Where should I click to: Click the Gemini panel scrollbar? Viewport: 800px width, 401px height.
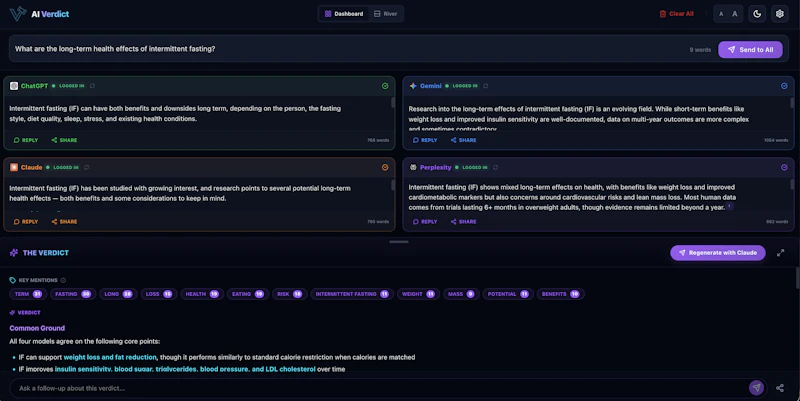pos(792,103)
